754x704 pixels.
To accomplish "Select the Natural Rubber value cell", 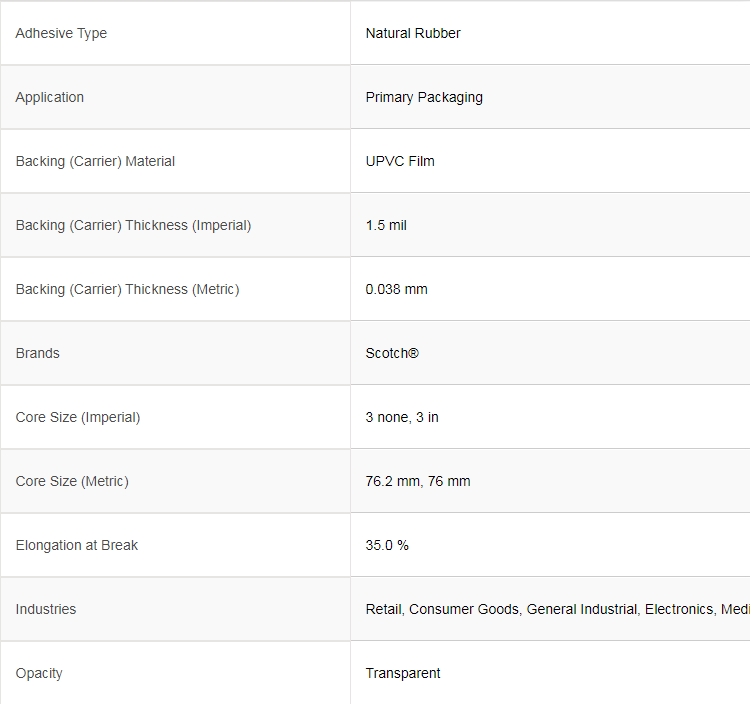I will pyautogui.click(x=413, y=33).
